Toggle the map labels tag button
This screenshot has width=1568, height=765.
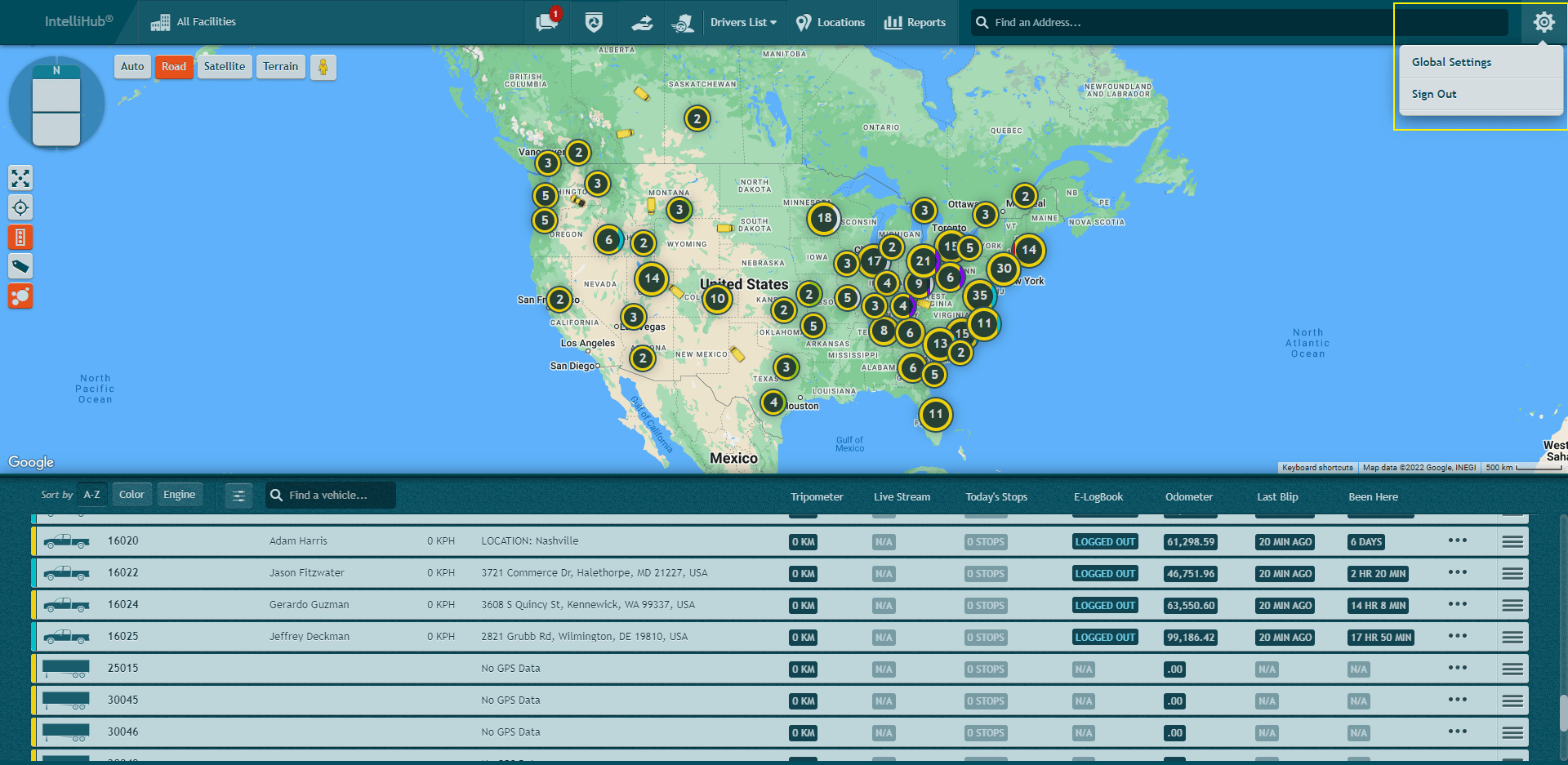pyautogui.click(x=20, y=266)
